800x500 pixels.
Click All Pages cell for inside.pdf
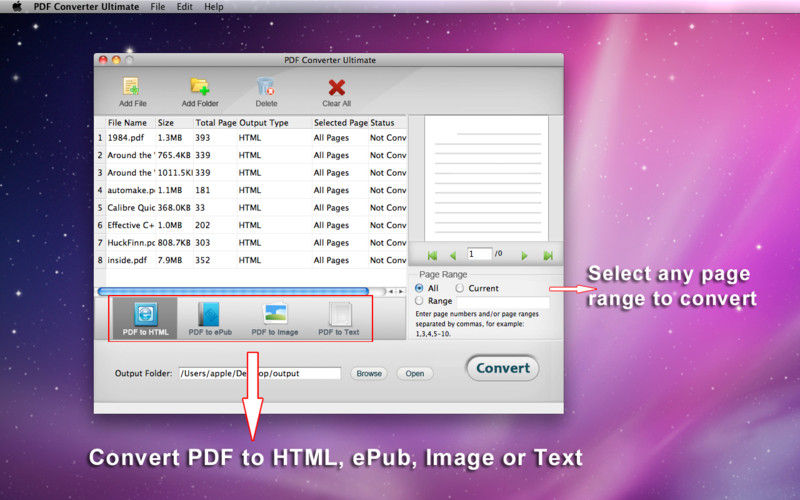[x=331, y=260]
